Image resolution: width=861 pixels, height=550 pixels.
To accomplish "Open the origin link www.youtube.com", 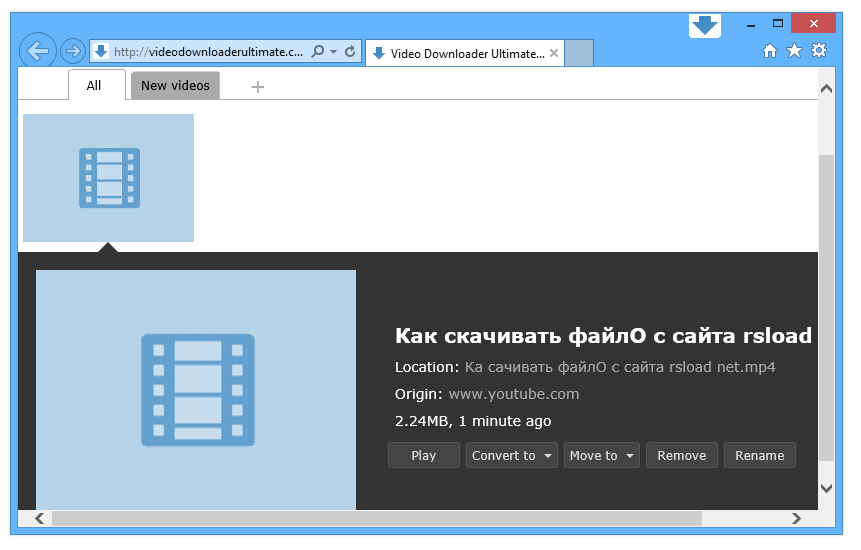I will click(x=513, y=394).
